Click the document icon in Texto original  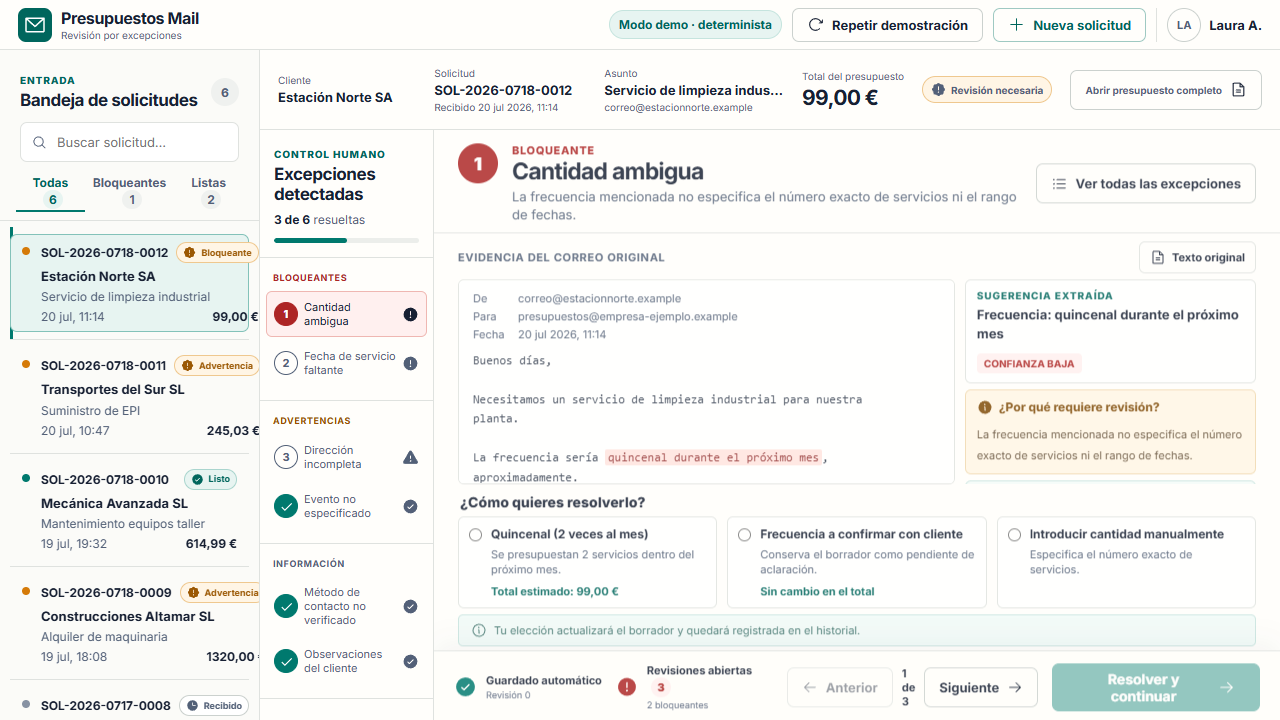(1158, 257)
